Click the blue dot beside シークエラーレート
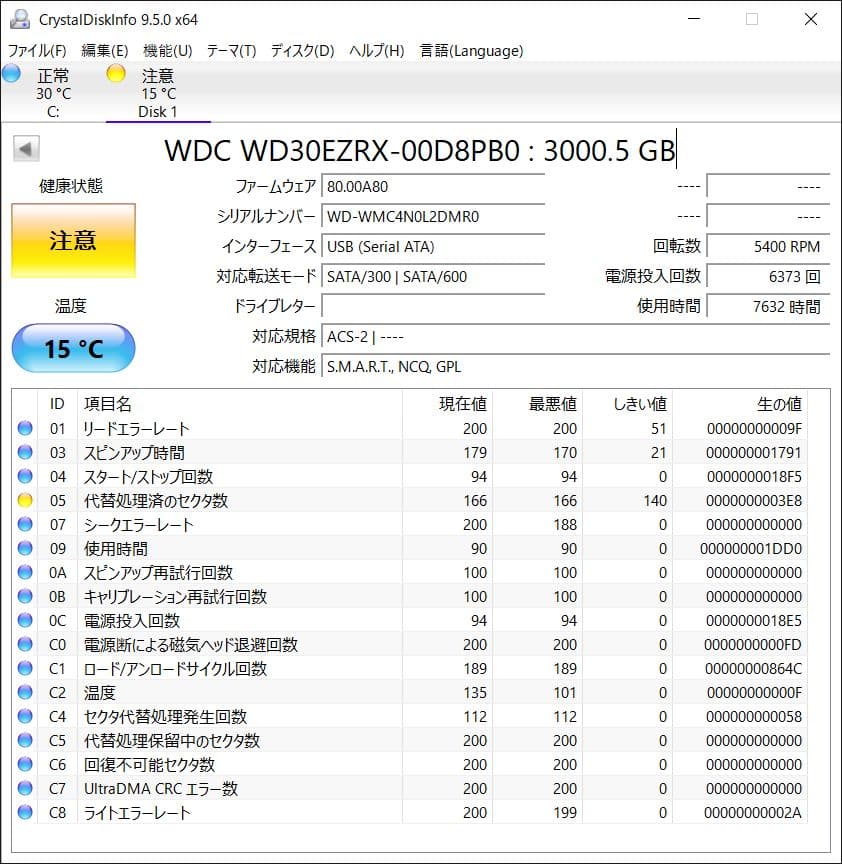 click(x=25, y=524)
